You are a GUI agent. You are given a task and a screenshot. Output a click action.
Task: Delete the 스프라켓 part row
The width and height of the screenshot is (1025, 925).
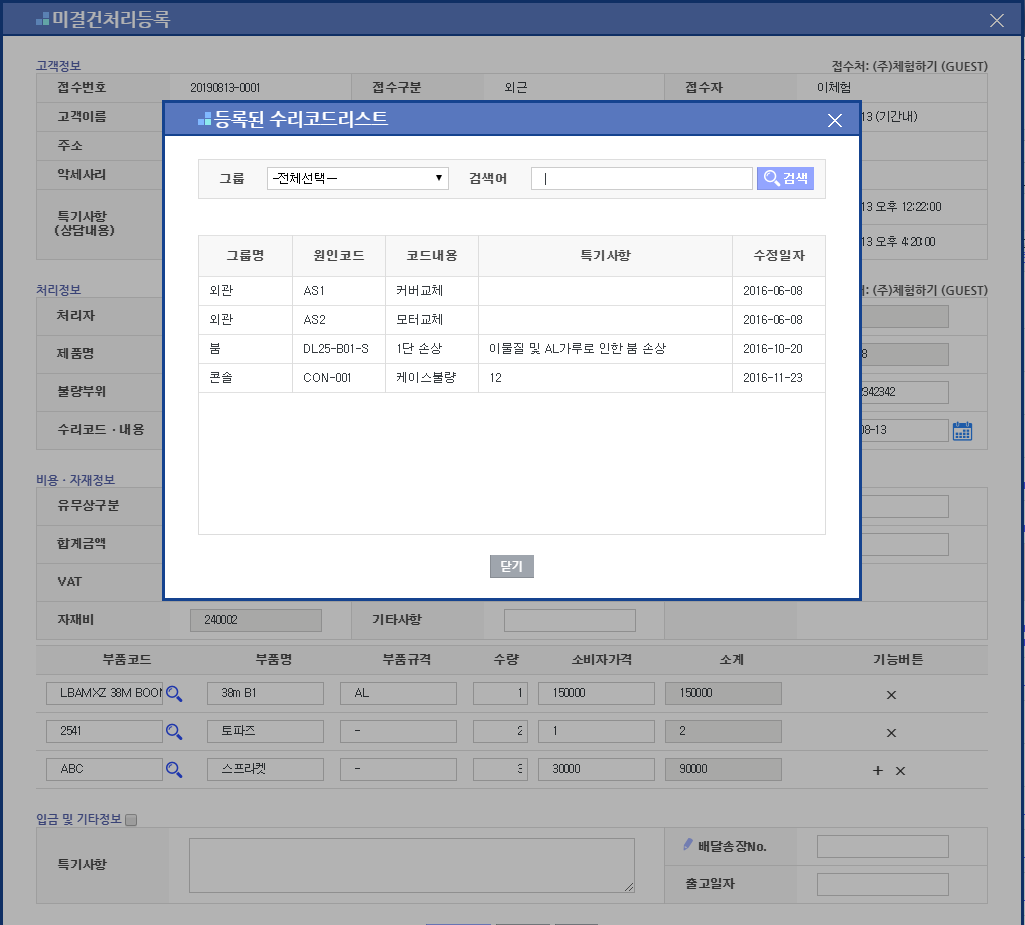[900, 770]
